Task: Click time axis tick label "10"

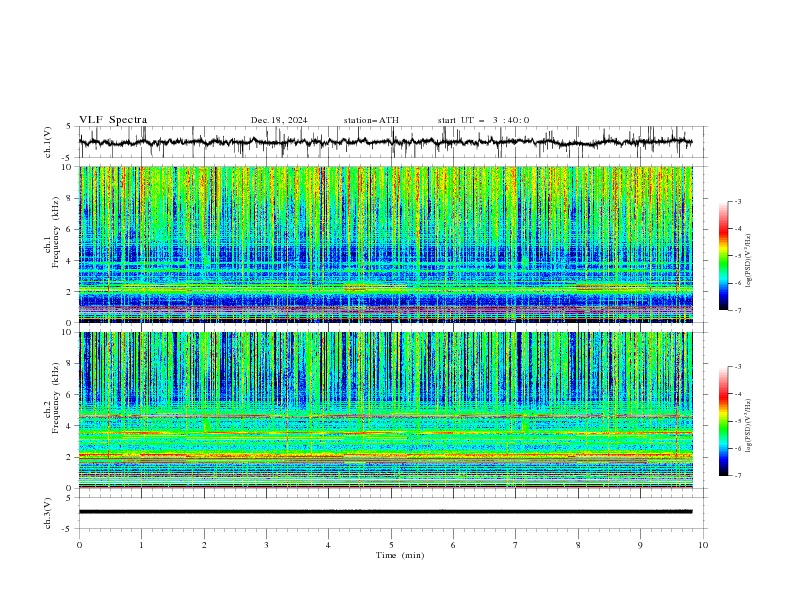Action: pos(703,545)
